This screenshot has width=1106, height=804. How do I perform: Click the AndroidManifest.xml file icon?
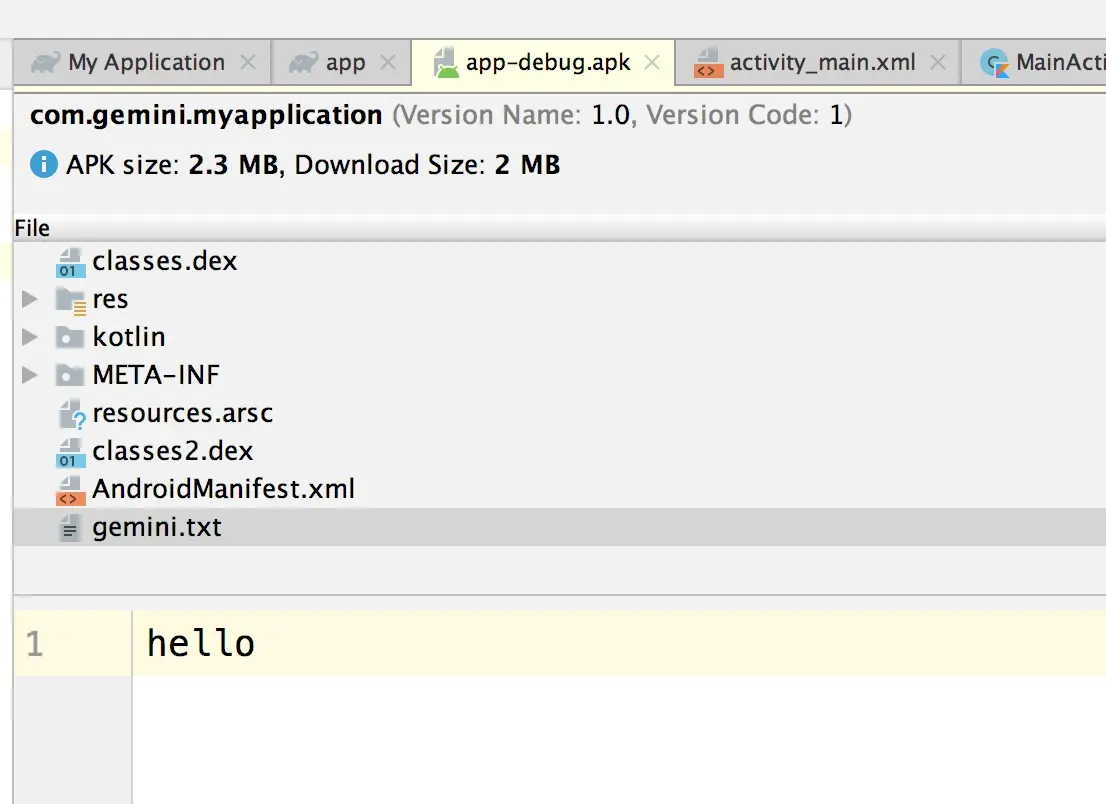coord(70,490)
